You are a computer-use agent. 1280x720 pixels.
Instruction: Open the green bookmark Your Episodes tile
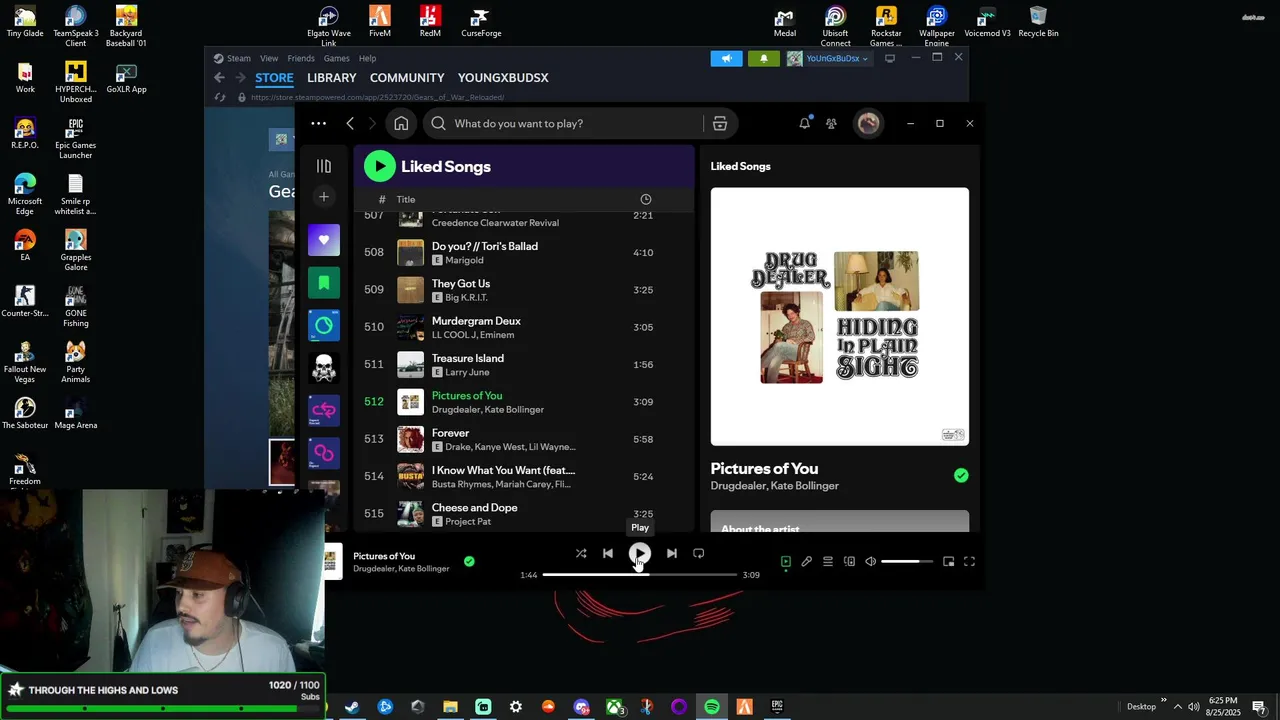tap(324, 283)
